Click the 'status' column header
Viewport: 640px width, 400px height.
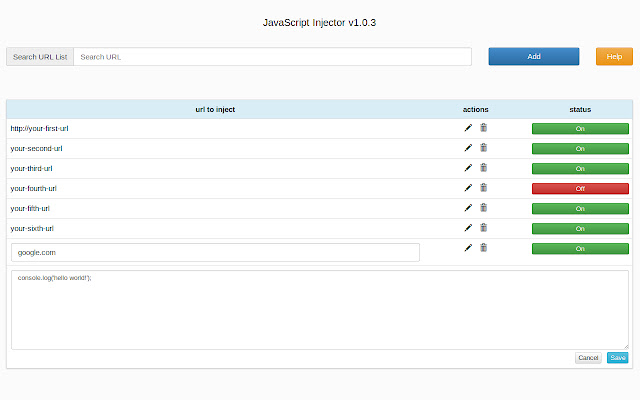[x=580, y=109]
